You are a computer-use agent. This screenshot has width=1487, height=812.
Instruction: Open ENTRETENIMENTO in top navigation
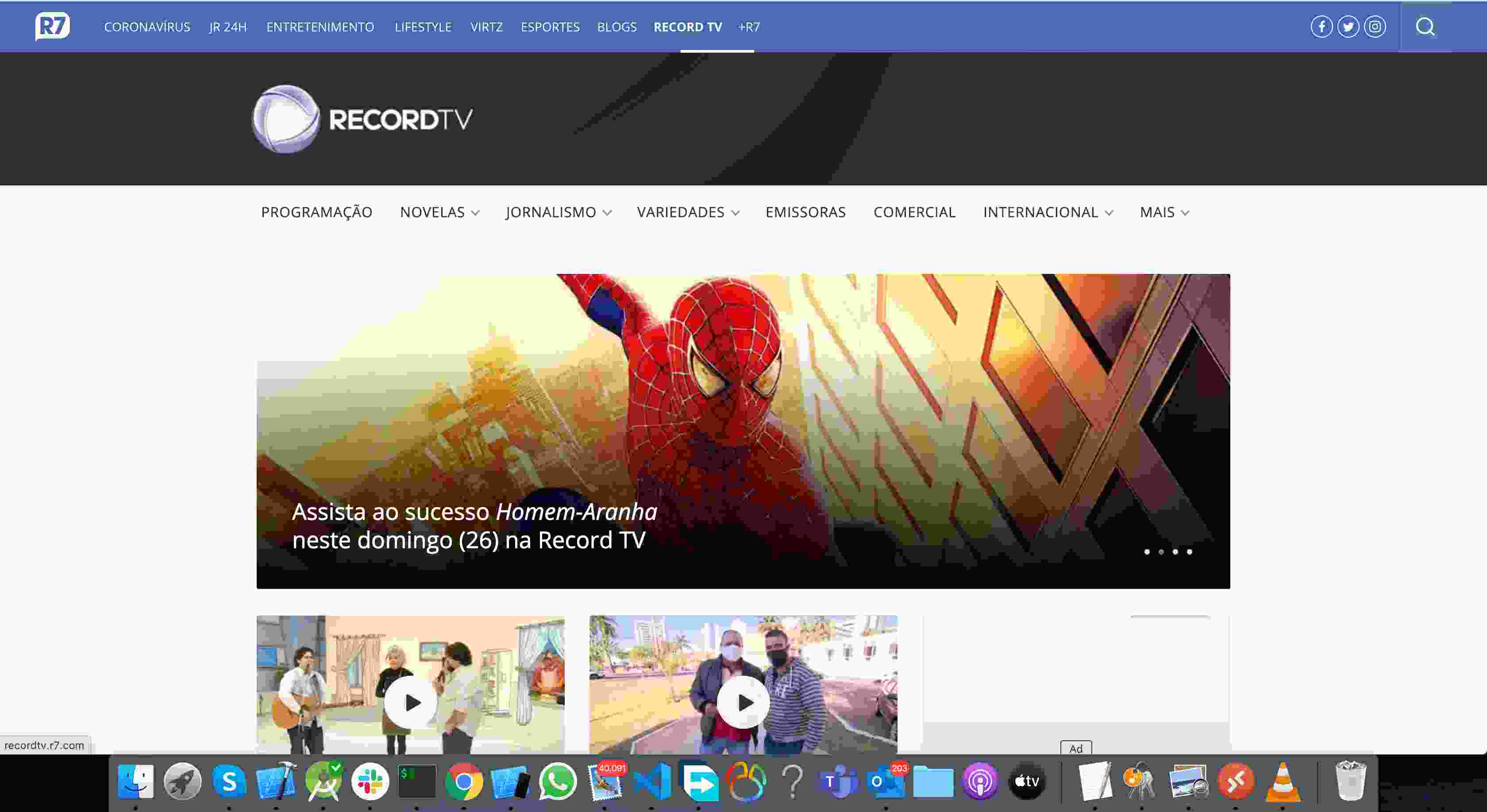(x=320, y=27)
